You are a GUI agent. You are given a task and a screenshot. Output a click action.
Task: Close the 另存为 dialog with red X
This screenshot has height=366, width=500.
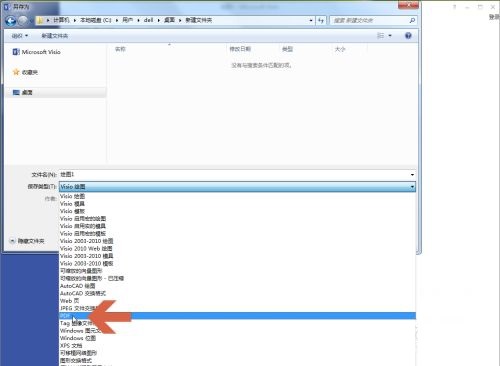point(408,5)
